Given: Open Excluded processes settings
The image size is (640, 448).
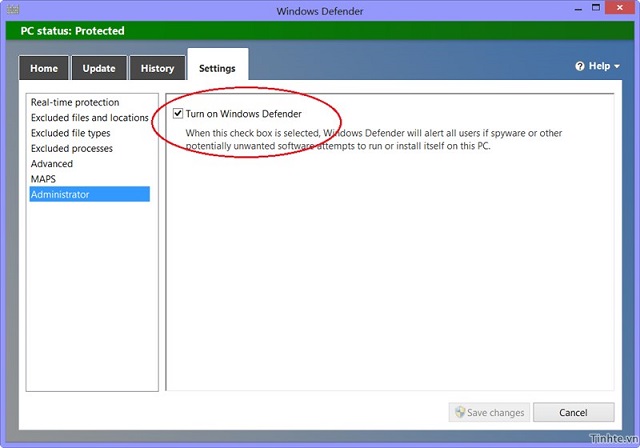Looking at the screenshot, I should (x=89, y=149).
